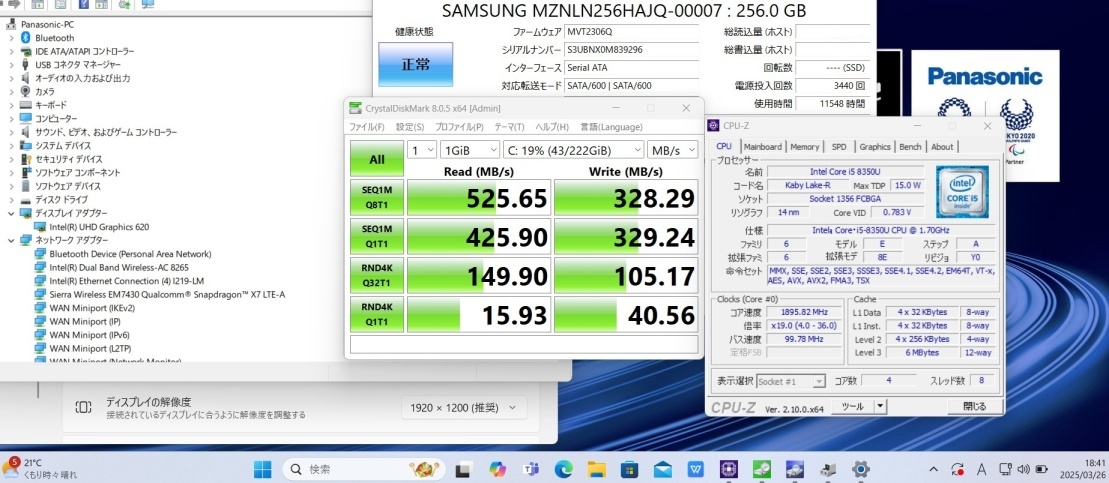Screen dimensions: 1109x483
Task: Switch to the Bench tab in CPU-Z
Action: tap(910, 146)
